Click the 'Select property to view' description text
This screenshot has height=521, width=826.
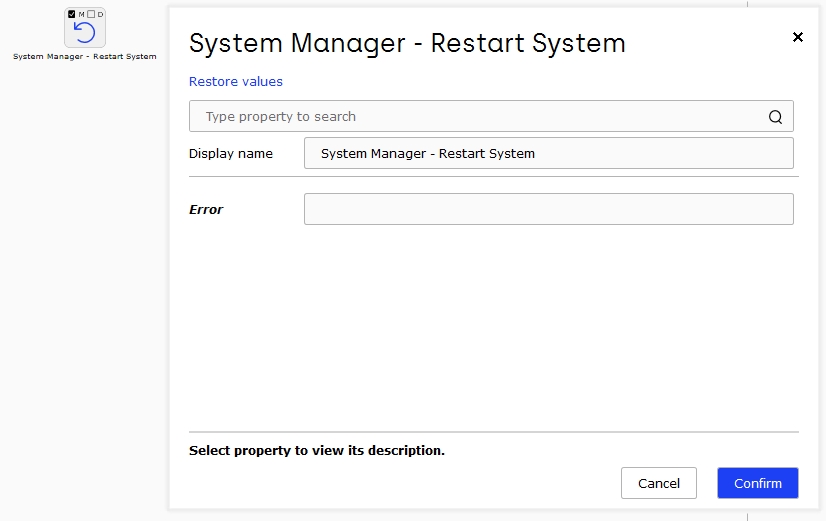317,450
